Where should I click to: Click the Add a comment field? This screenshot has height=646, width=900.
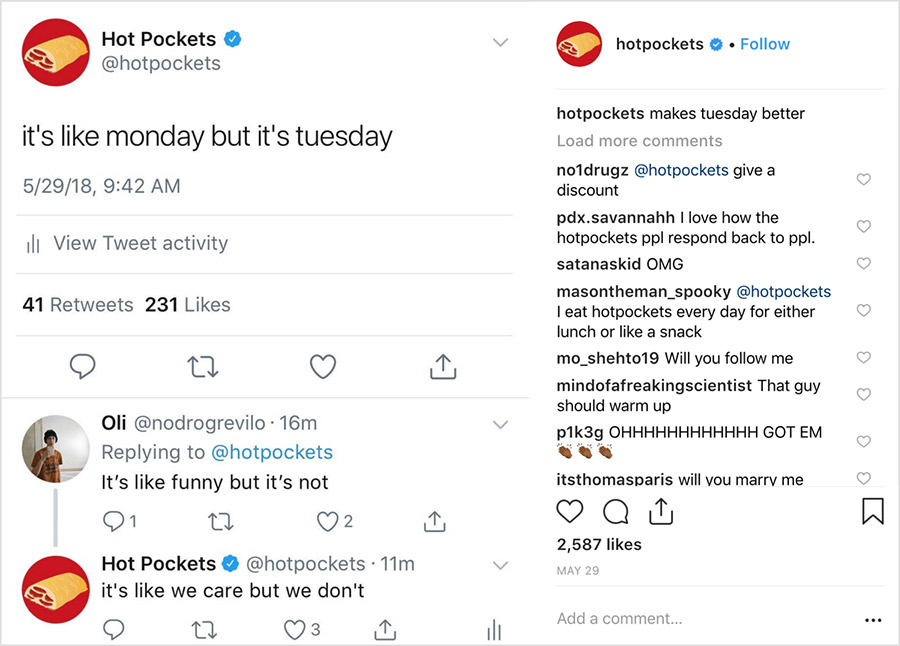click(x=620, y=618)
